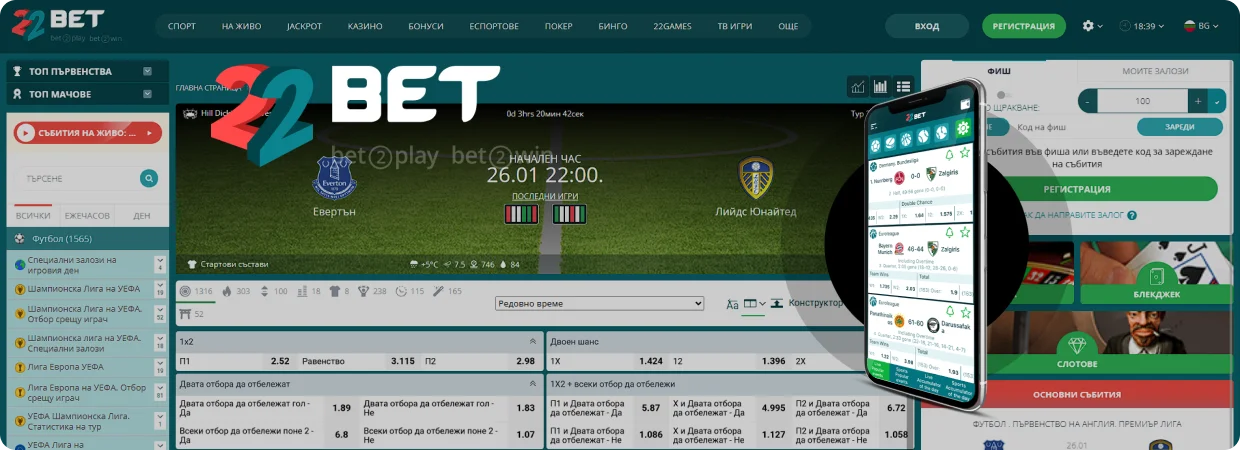The width and height of the screenshot is (1240, 450).
Task: Click the help question mark icon in slip
Action: pyautogui.click(x=1132, y=215)
